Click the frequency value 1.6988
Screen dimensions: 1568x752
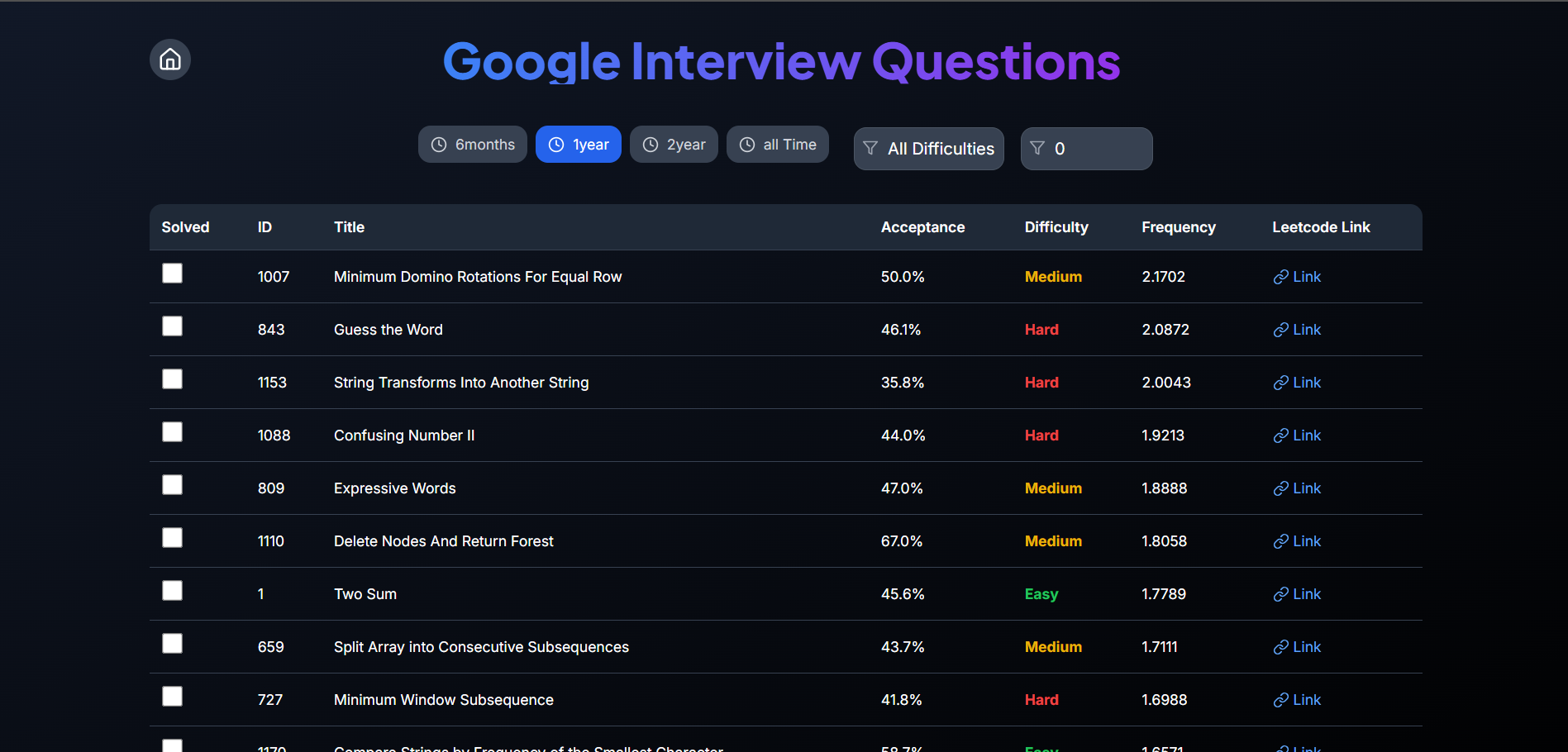coord(1164,700)
